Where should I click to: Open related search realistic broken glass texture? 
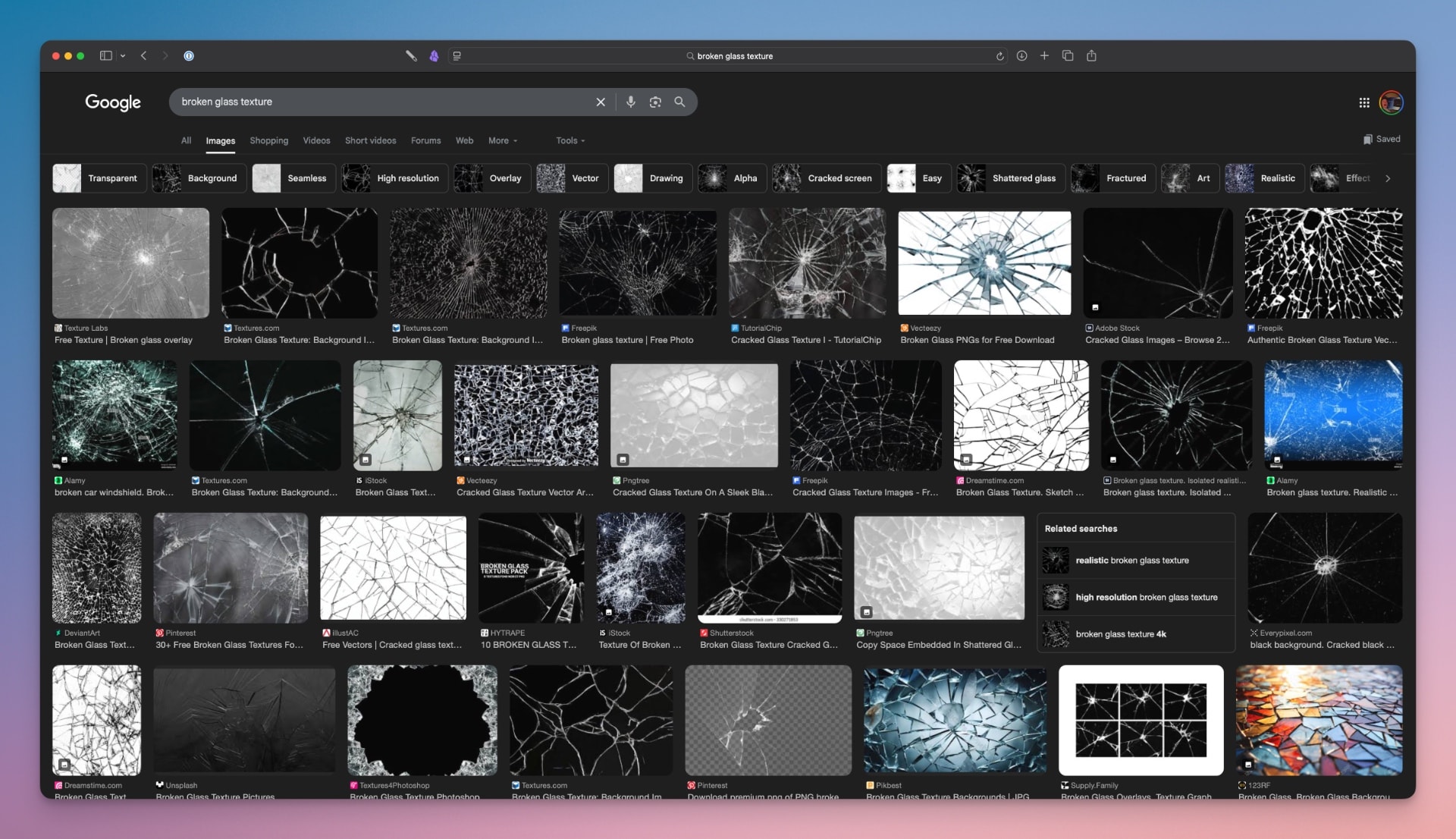(1131, 561)
